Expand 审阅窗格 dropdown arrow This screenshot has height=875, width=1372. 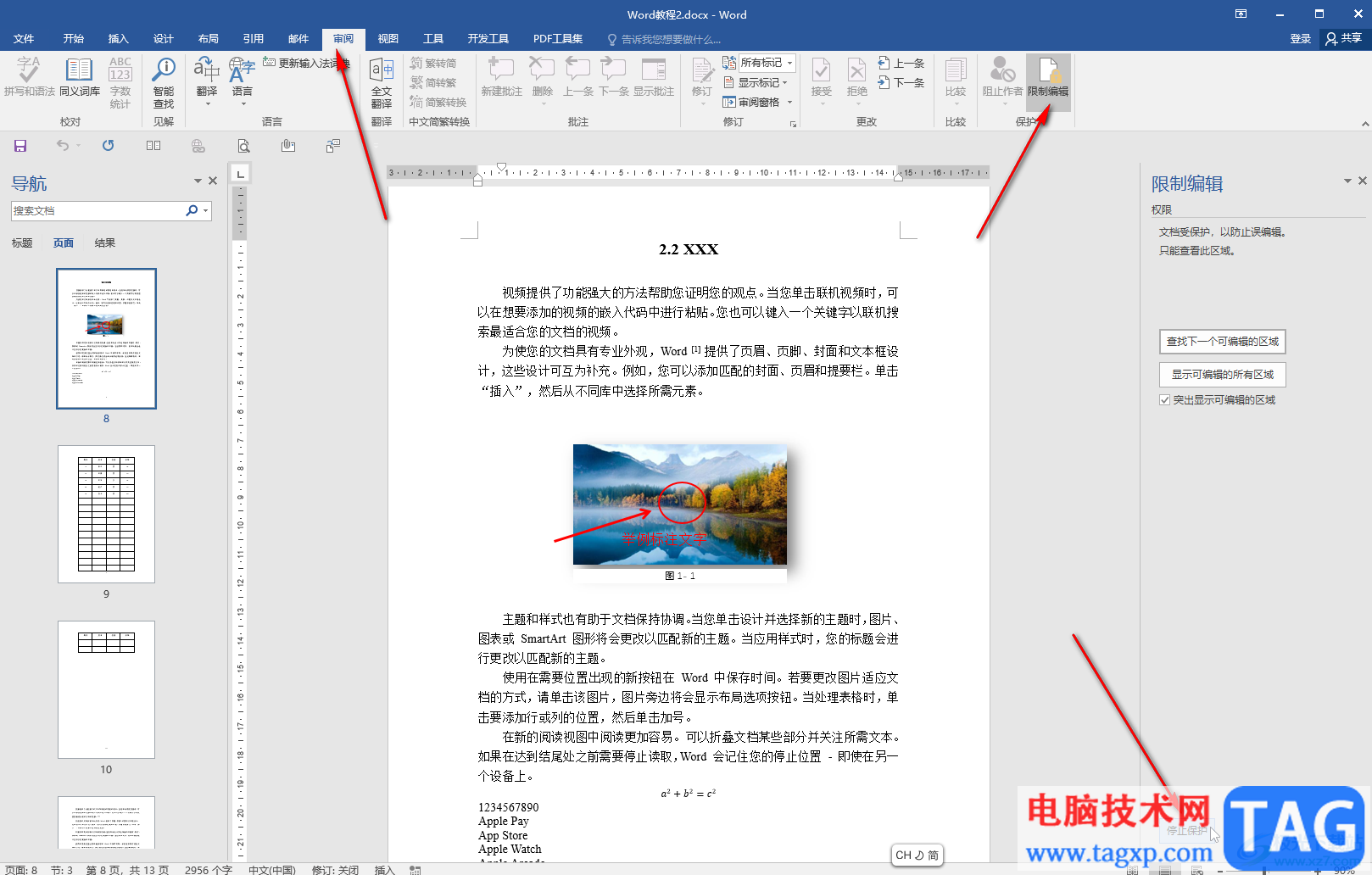point(789,102)
